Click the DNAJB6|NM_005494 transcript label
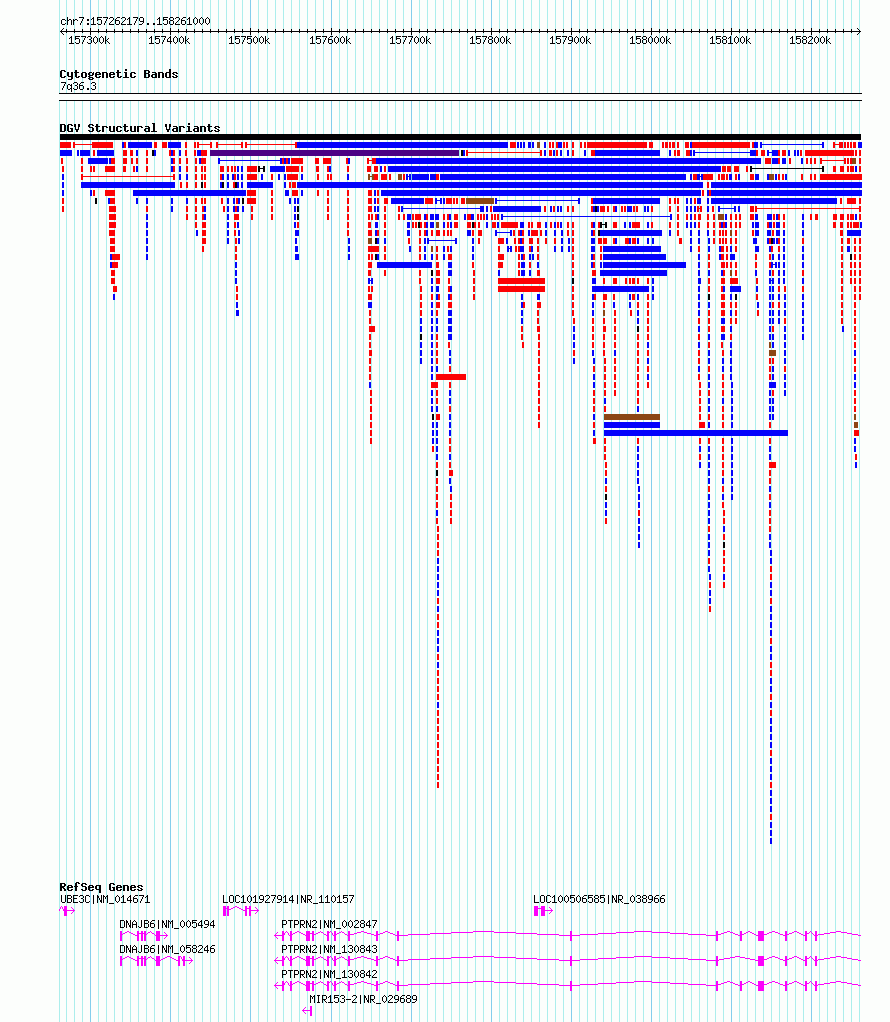Screen dimensions: 890x1022 tap(167, 924)
